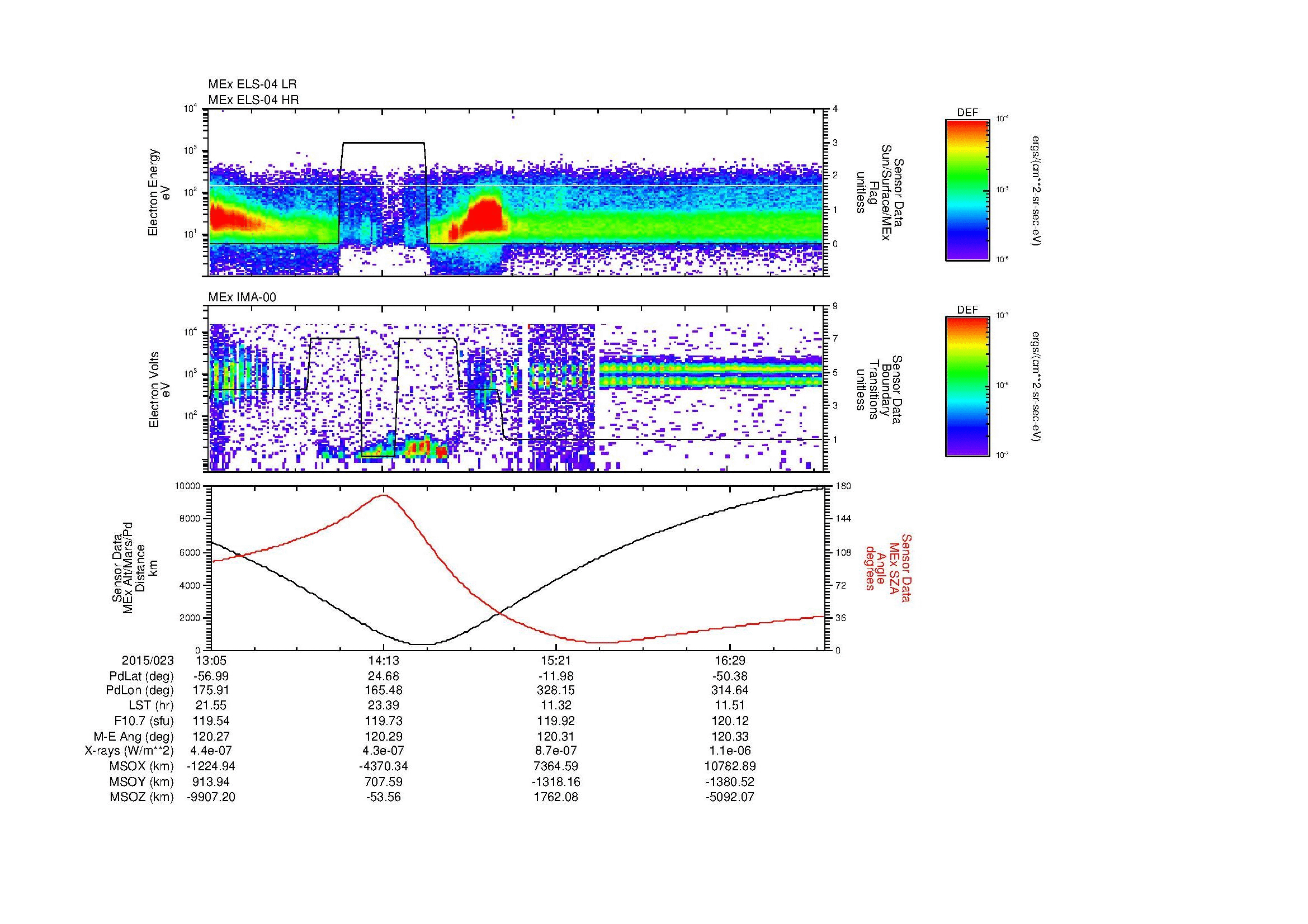Click the MSOX value '-1224.94'
1308x924 pixels.
[211, 766]
